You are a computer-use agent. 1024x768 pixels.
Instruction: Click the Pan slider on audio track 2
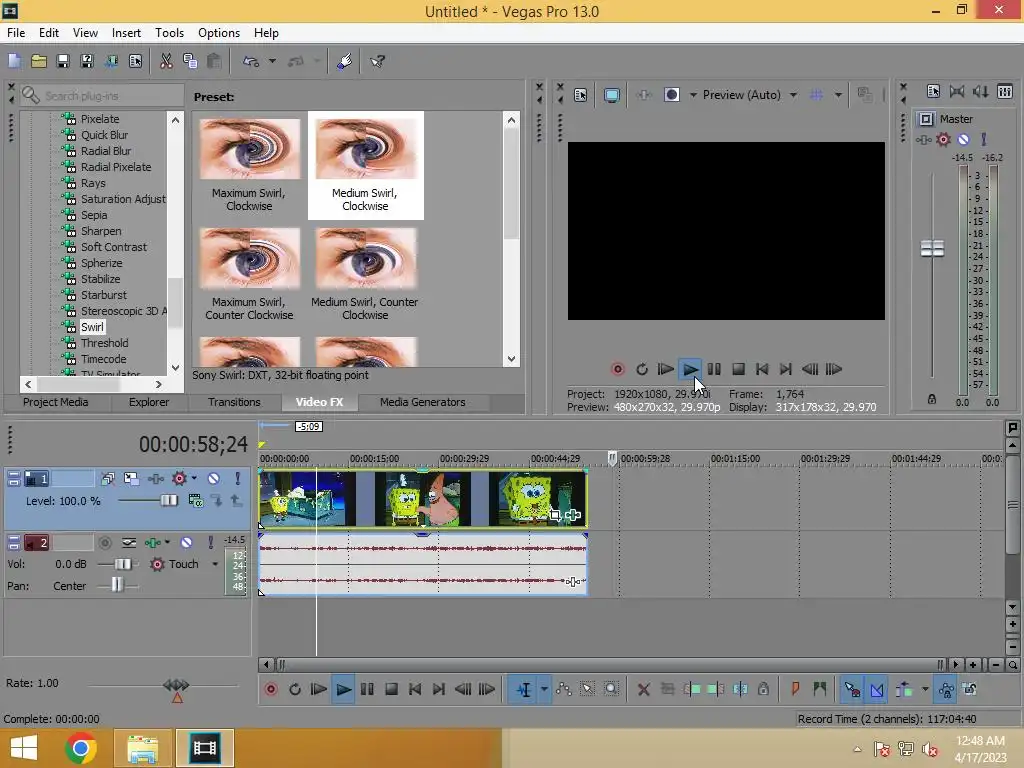pos(117,585)
